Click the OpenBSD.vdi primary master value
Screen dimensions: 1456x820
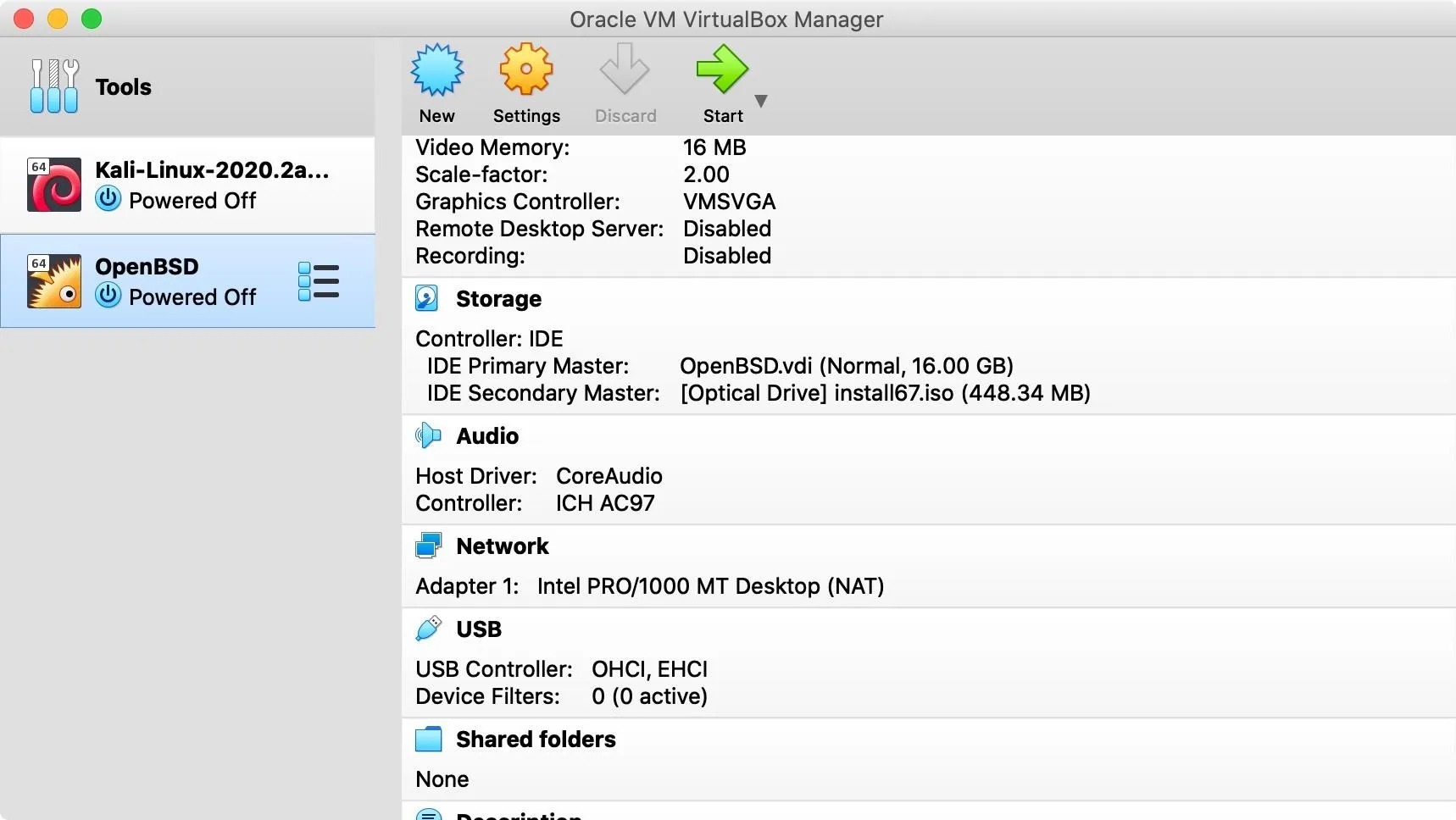847,366
